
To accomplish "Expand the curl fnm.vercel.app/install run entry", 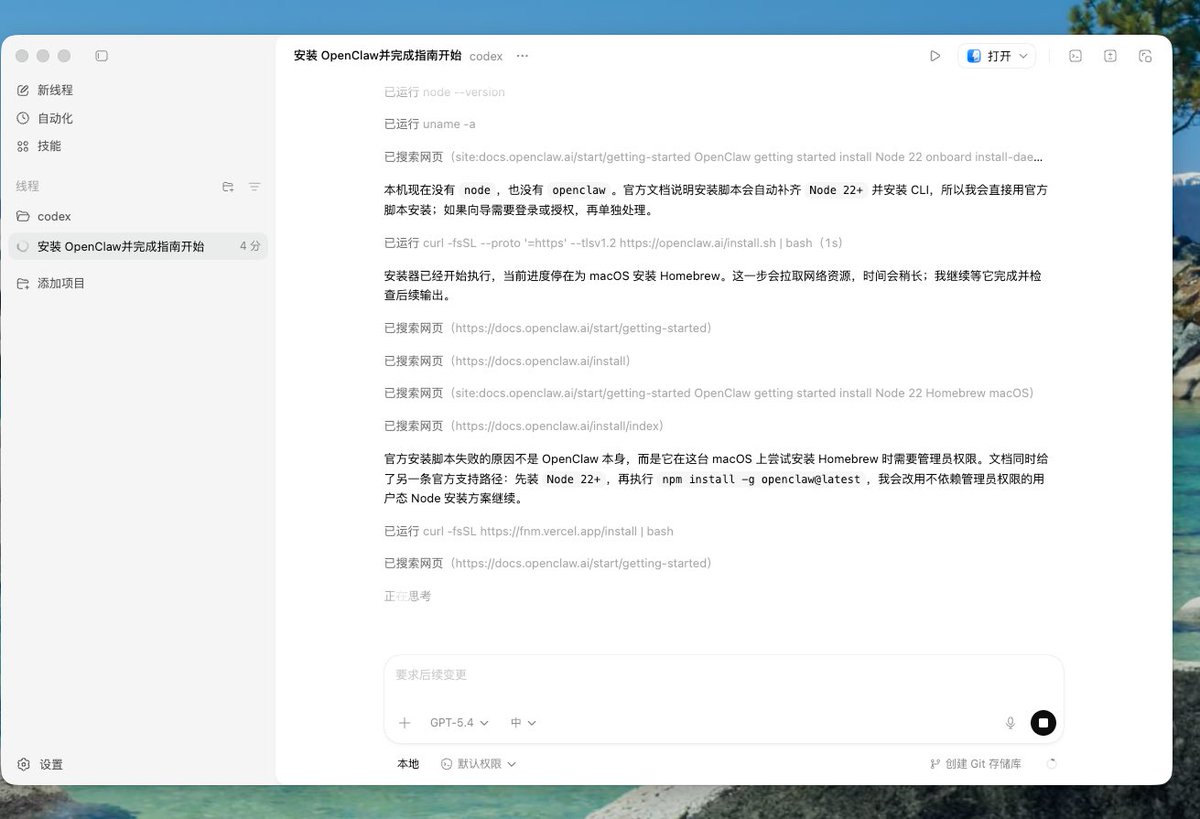I will point(528,531).
